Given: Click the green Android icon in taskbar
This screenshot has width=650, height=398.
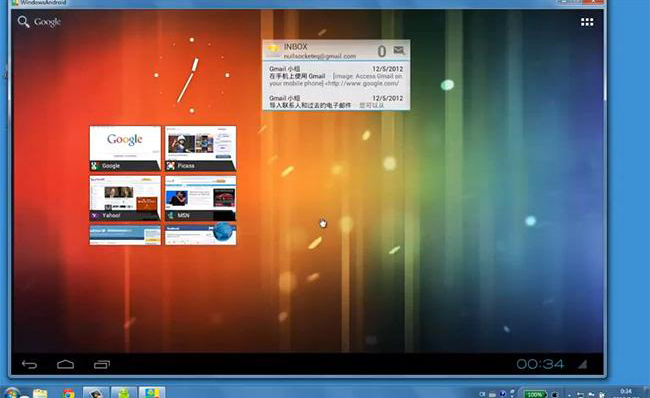Looking at the screenshot, I should point(124,393).
